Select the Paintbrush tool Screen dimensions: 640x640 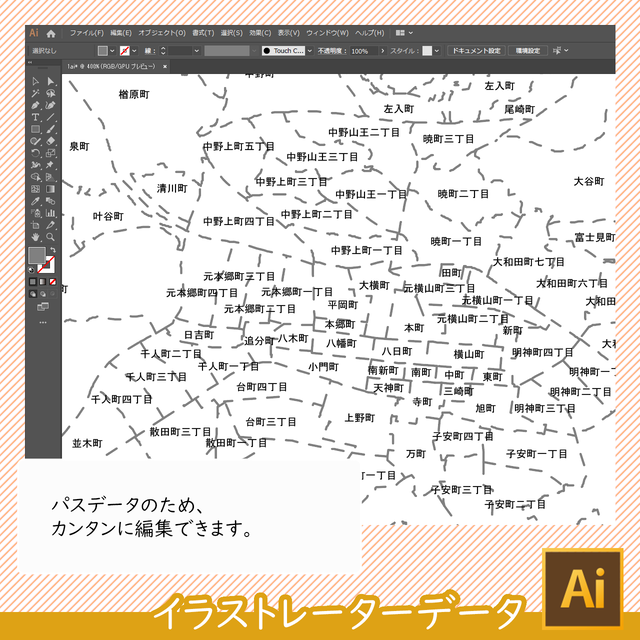[x=50, y=129]
